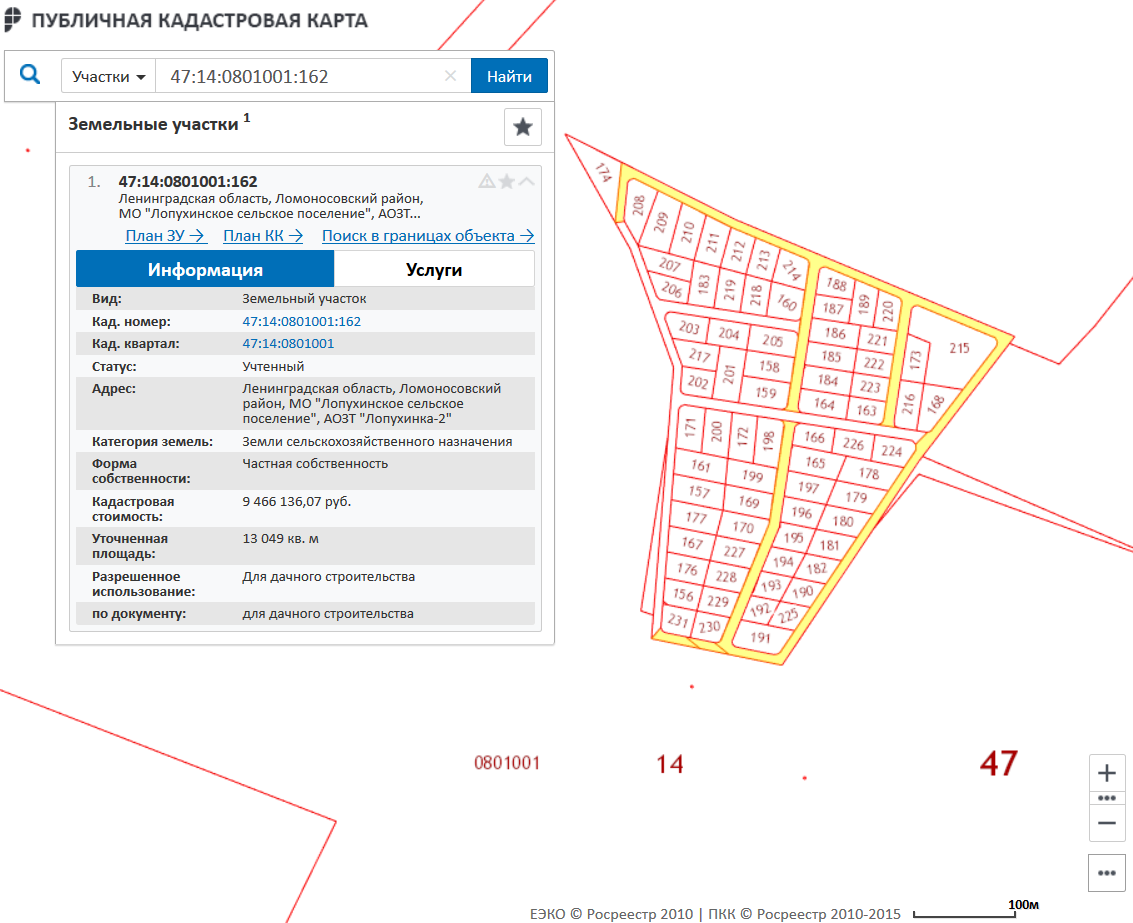1133x923 pixels.
Task: Select parcel 166 on the map
Action: pos(814,437)
